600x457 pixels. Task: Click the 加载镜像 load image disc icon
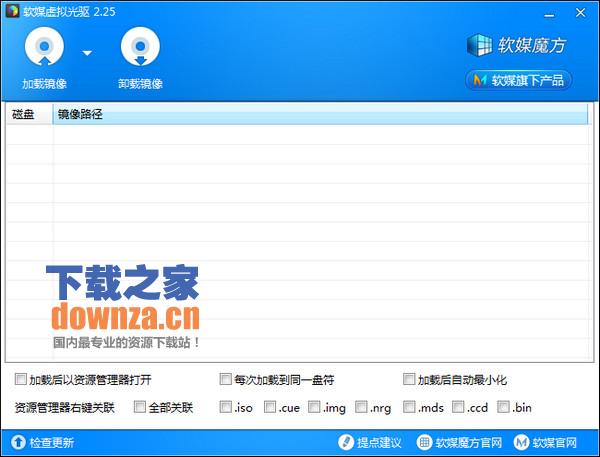coord(44,47)
